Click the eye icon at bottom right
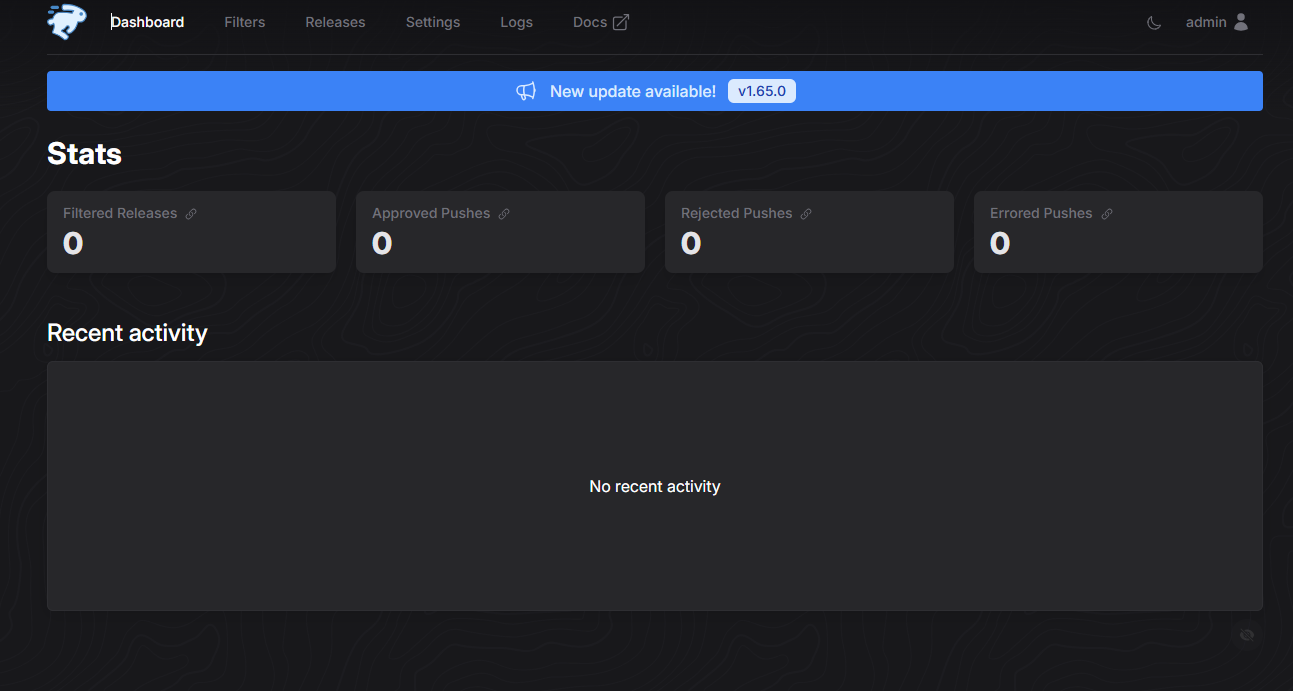This screenshot has width=1293, height=691. pyautogui.click(x=1247, y=635)
